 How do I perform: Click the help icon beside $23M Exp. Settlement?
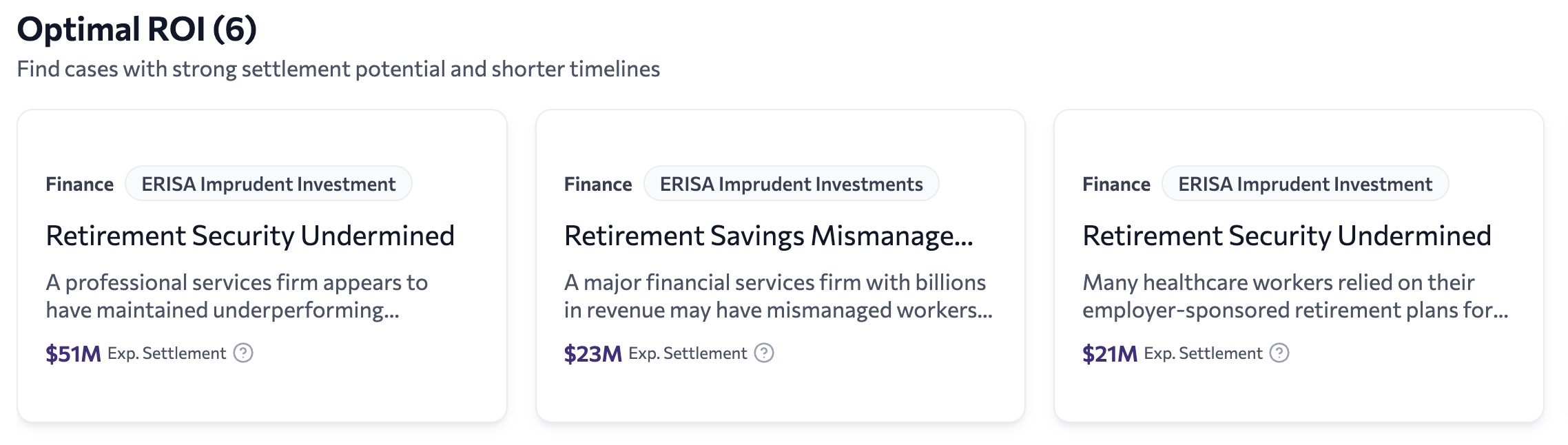(x=764, y=353)
